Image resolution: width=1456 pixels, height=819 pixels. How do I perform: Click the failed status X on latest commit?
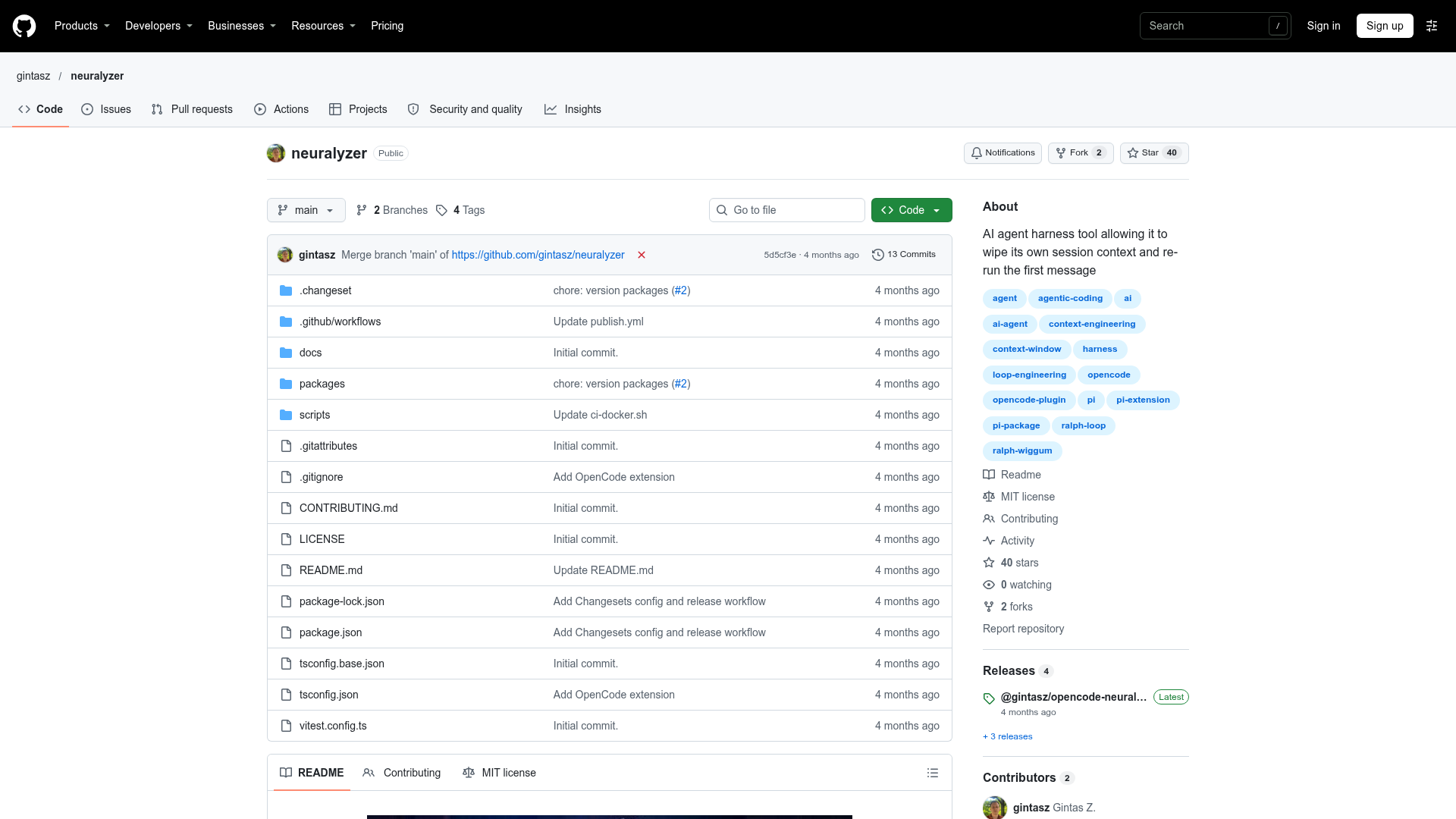[x=642, y=255]
